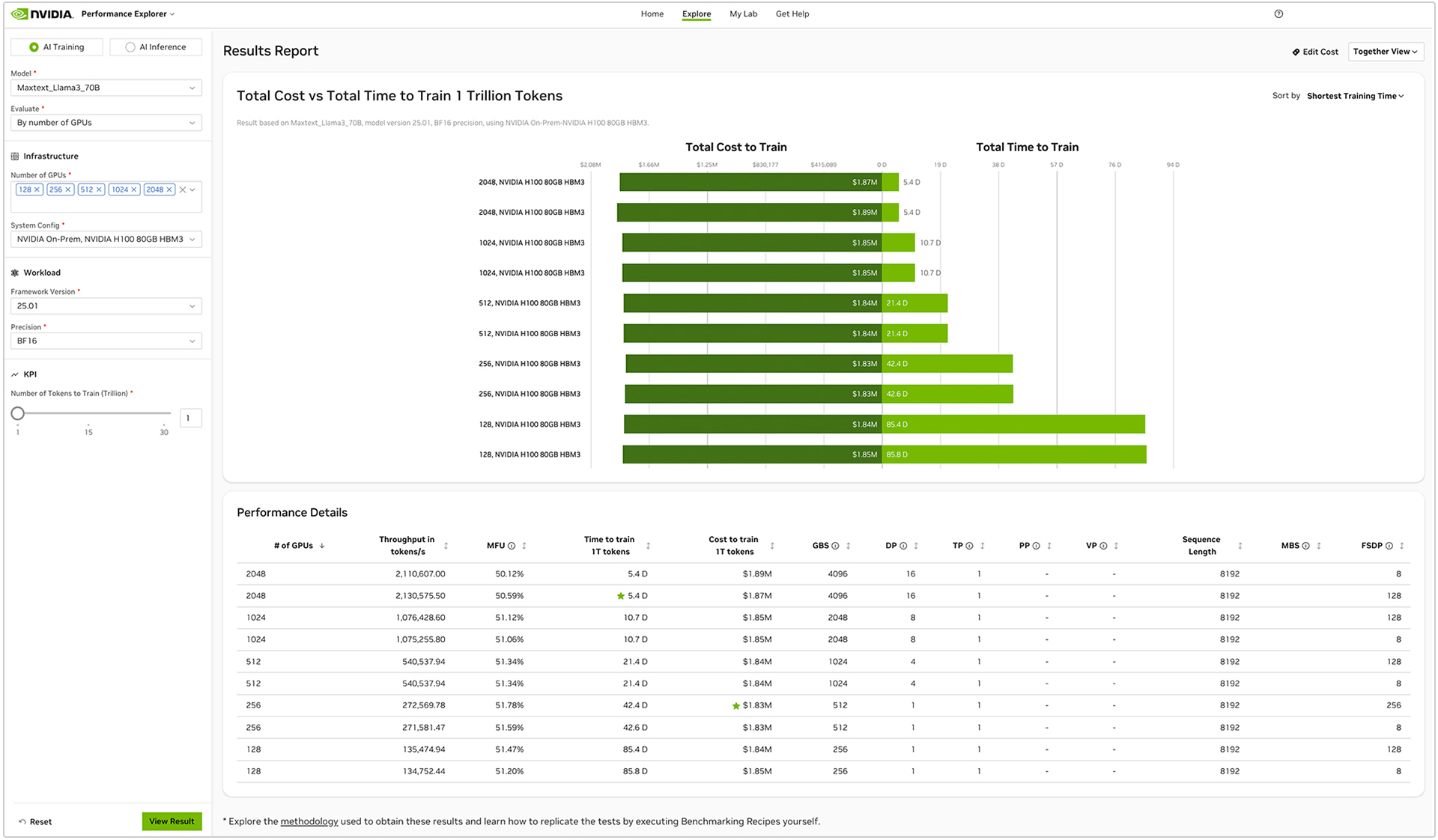Click the MFU info icon

512,546
